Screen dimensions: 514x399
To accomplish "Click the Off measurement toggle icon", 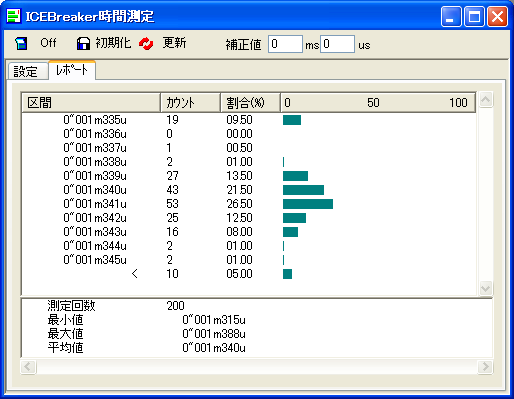I will [x=21, y=43].
